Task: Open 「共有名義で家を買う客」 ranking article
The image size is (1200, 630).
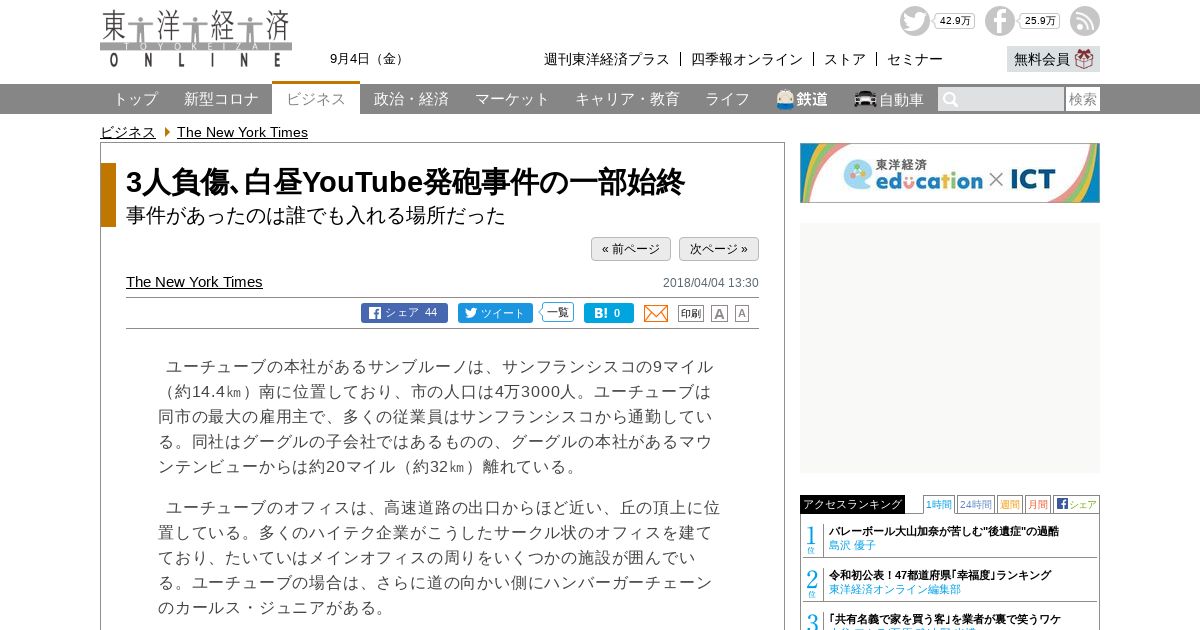Action: (x=945, y=619)
